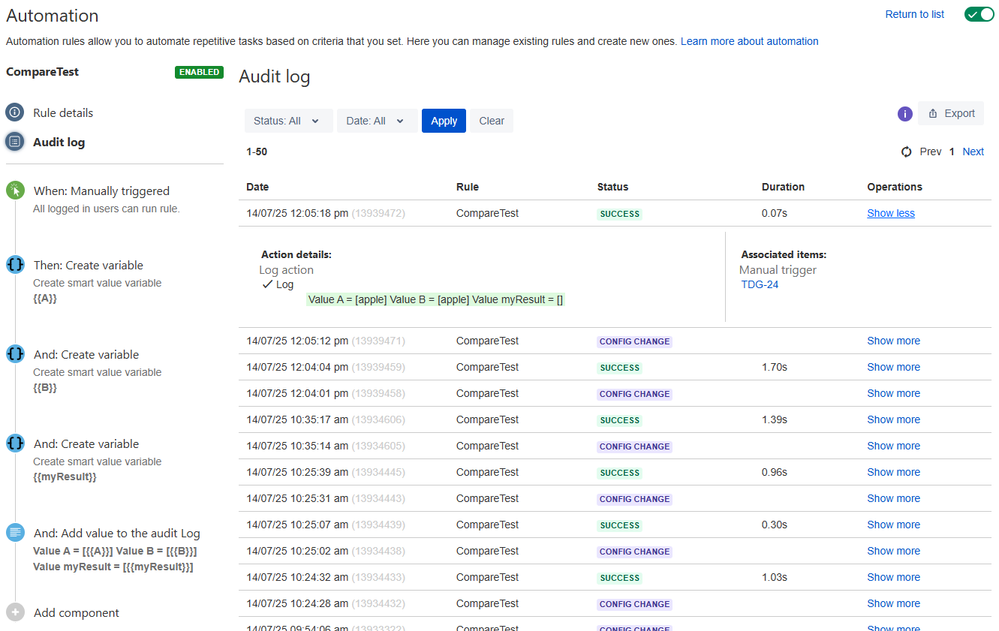Click the Date column header
The height and width of the screenshot is (631, 999).
tap(257, 187)
